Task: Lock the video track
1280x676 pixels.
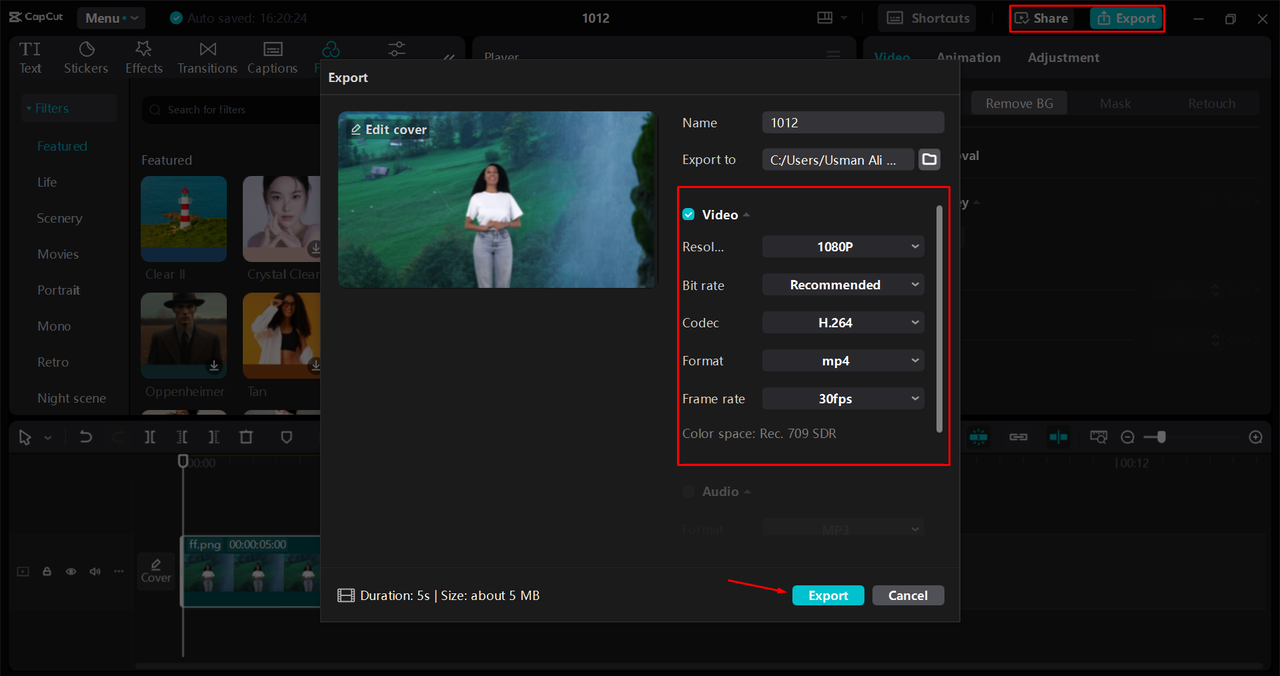Action: pyautogui.click(x=47, y=572)
